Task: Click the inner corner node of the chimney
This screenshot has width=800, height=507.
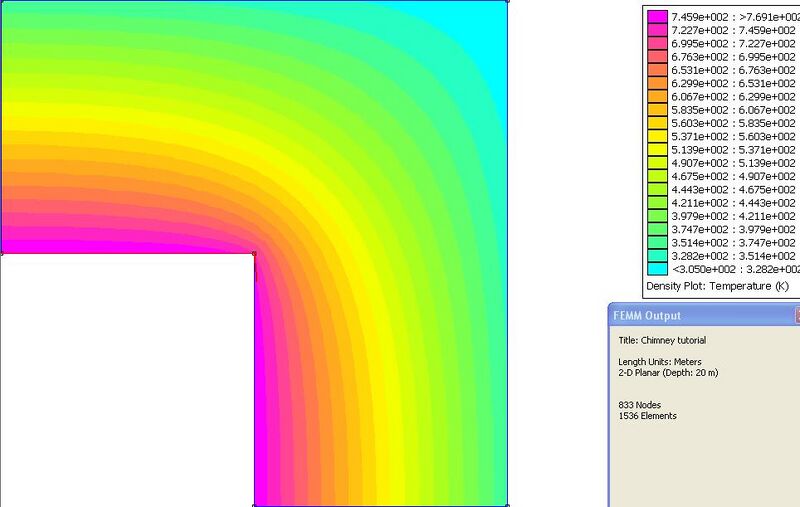Action: click(254, 253)
